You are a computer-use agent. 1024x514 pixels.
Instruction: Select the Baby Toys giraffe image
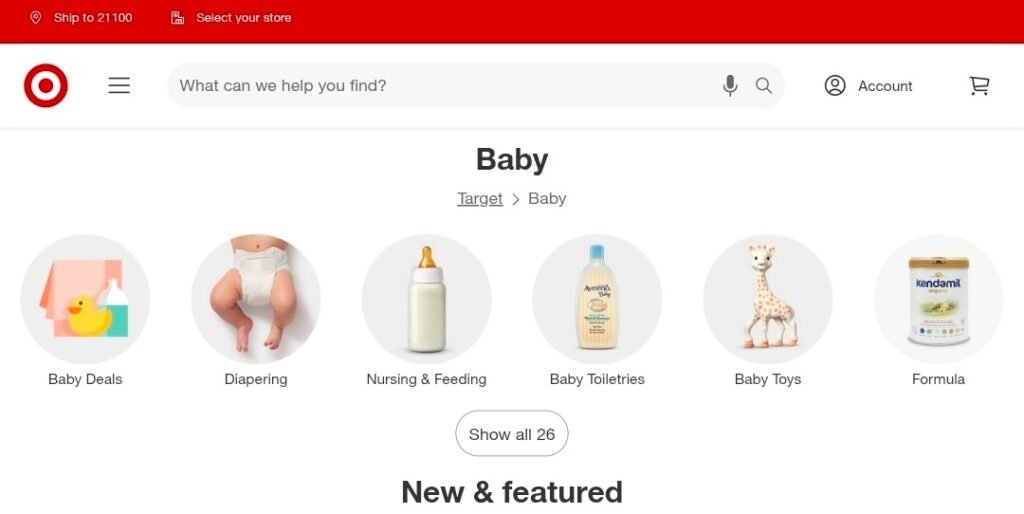(768, 299)
